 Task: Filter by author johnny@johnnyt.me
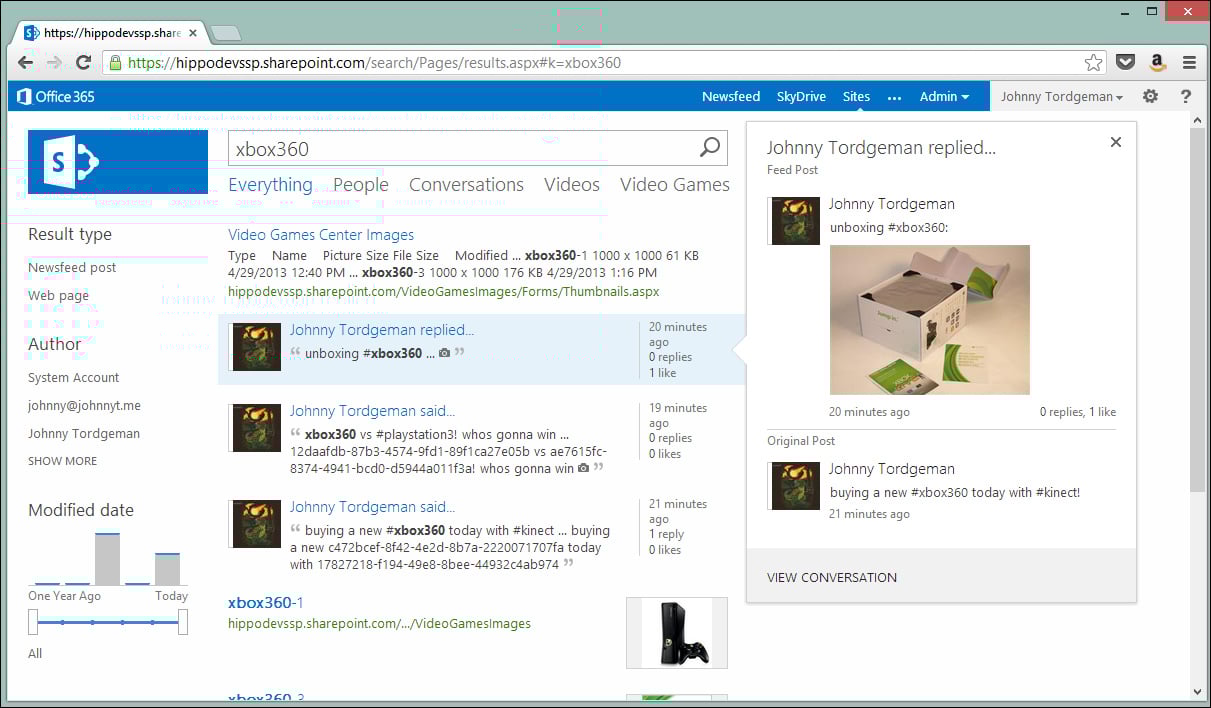85,406
